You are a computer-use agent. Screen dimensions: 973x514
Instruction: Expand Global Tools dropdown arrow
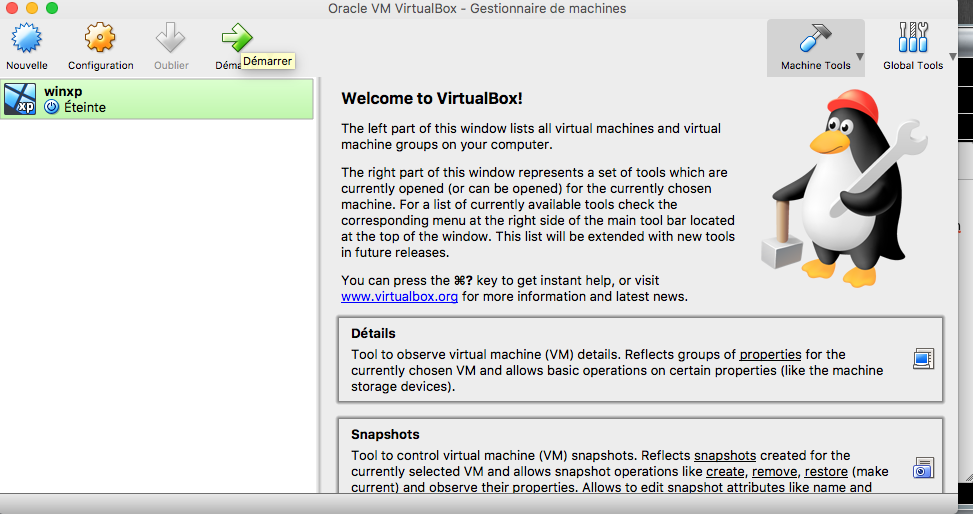pos(953,56)
